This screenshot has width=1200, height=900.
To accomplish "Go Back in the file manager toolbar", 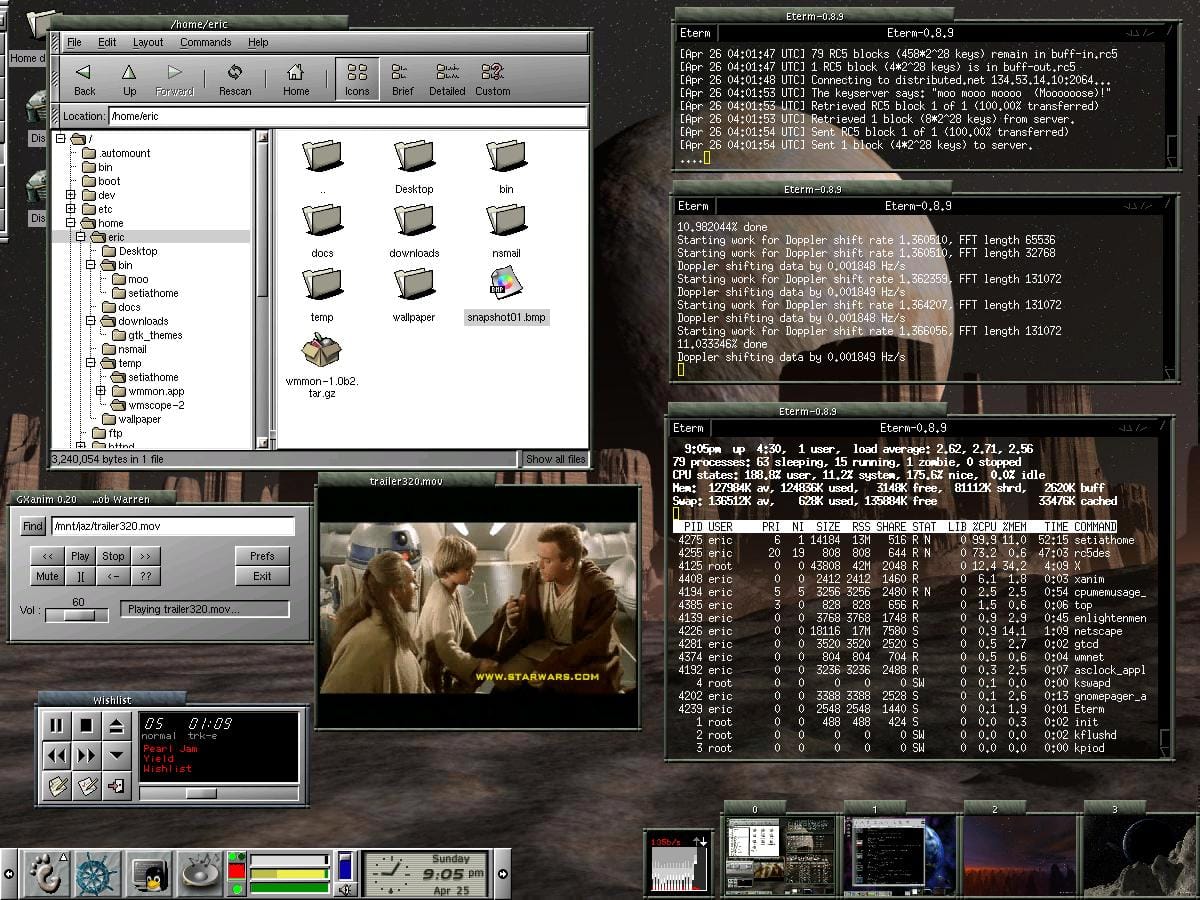I will (84, 78).
